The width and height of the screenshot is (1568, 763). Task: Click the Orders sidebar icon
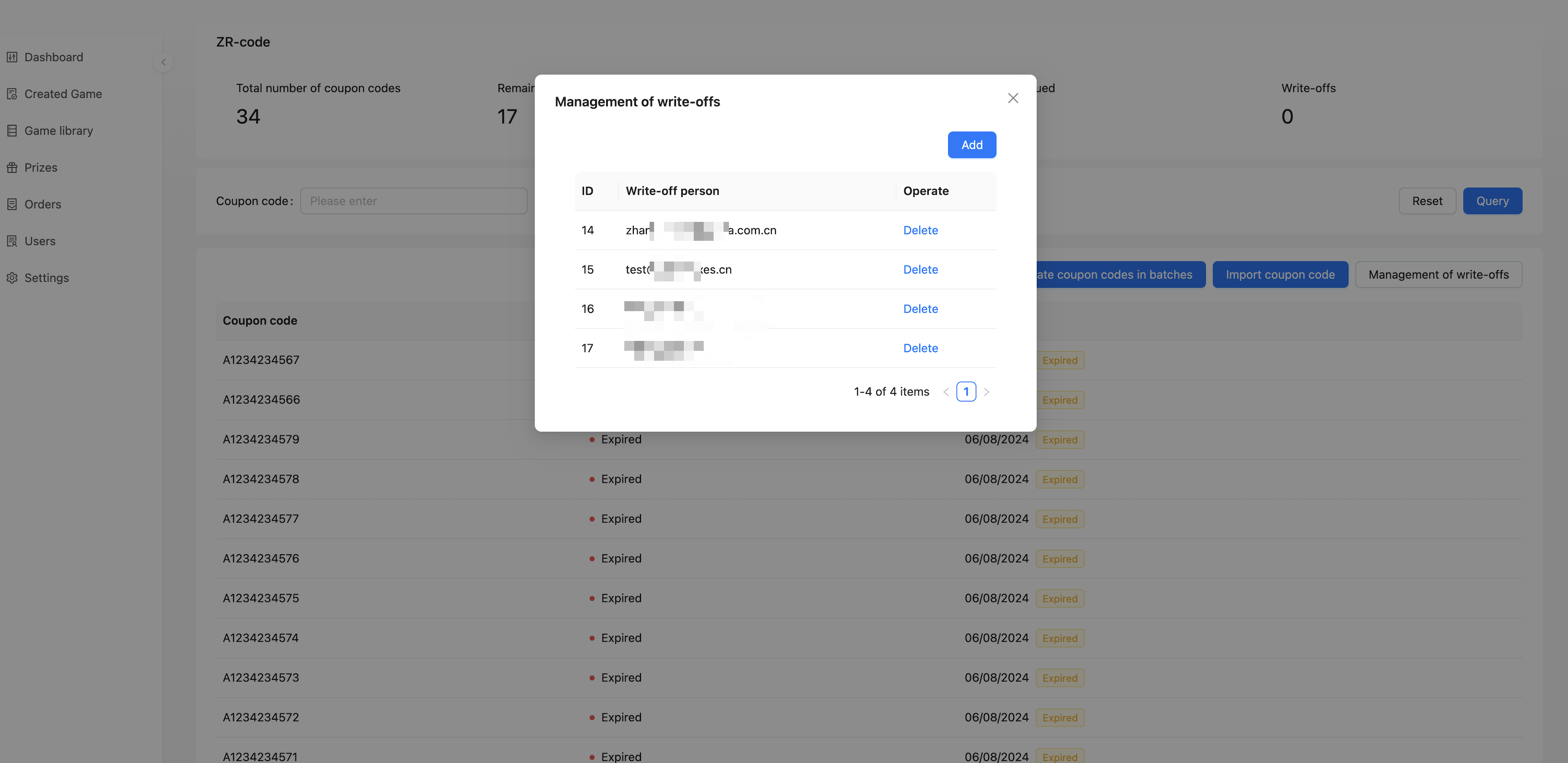click(12, 204)
